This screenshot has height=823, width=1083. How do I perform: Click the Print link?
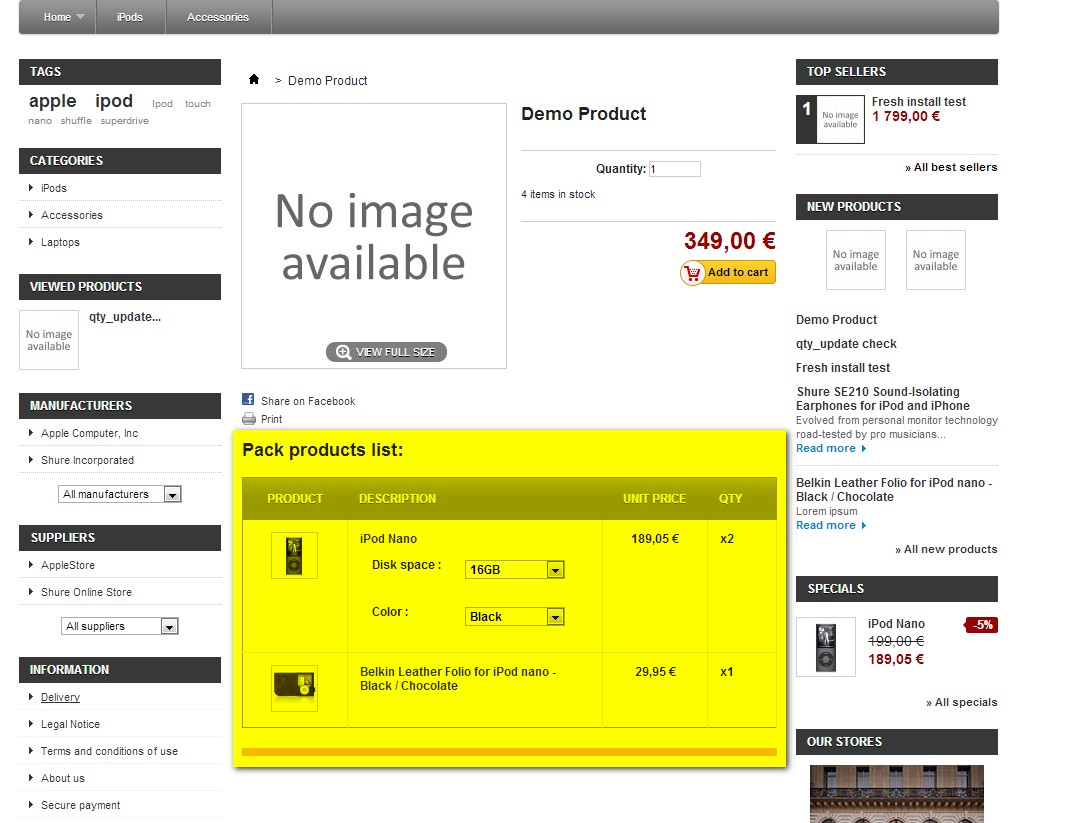pyautogui.click(x=271, y=419)
